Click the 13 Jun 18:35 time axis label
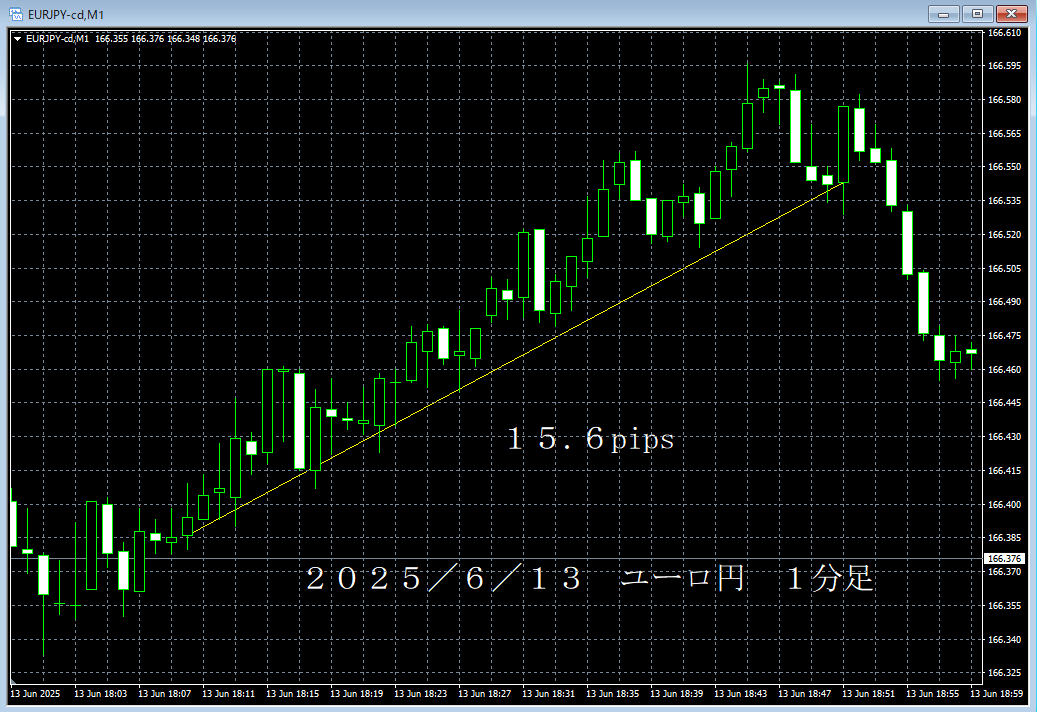Viewport: 1037px width, 712px height. point(612,693)
